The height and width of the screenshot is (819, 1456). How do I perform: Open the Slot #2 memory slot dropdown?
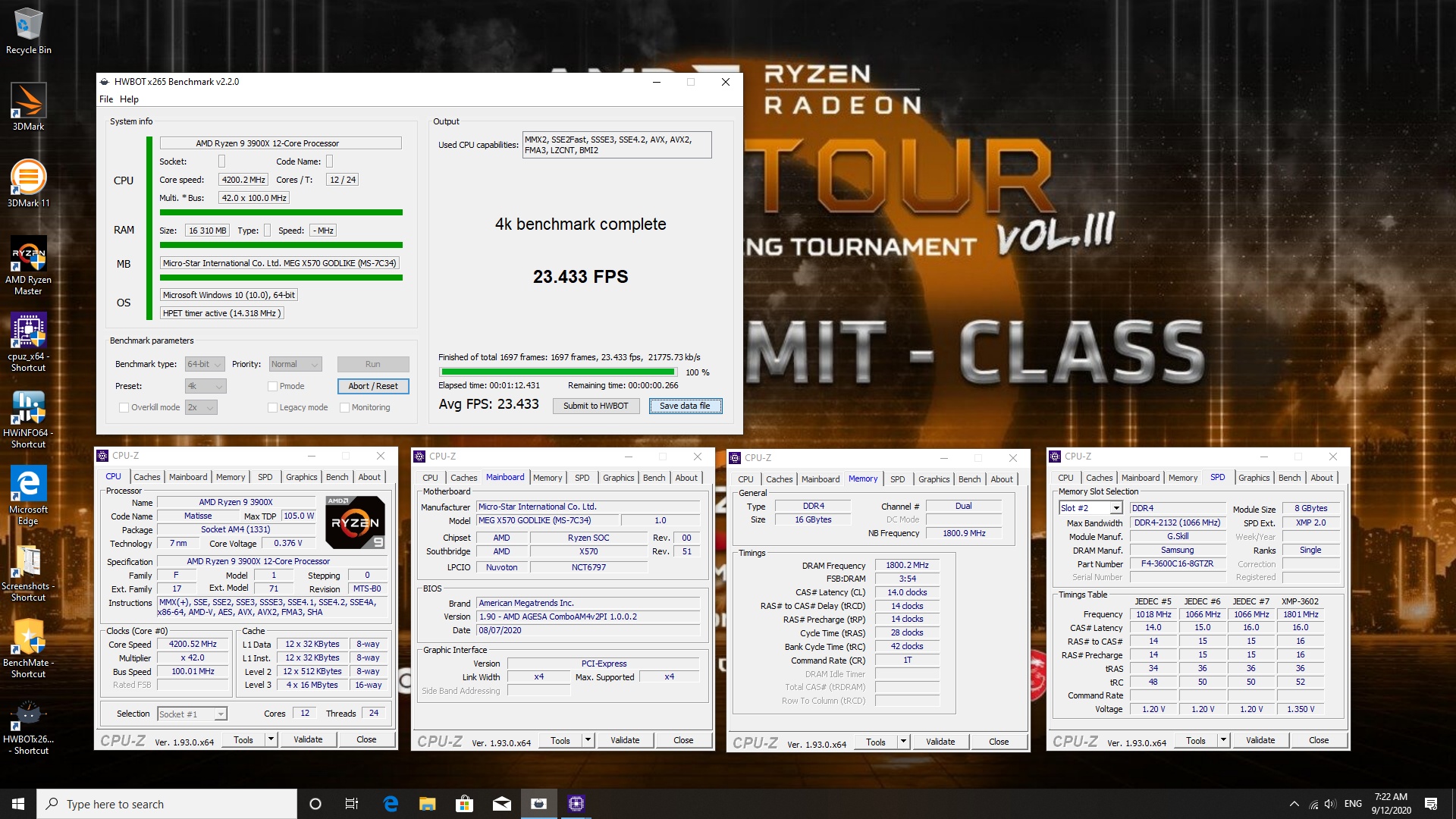coord(1090,508)
